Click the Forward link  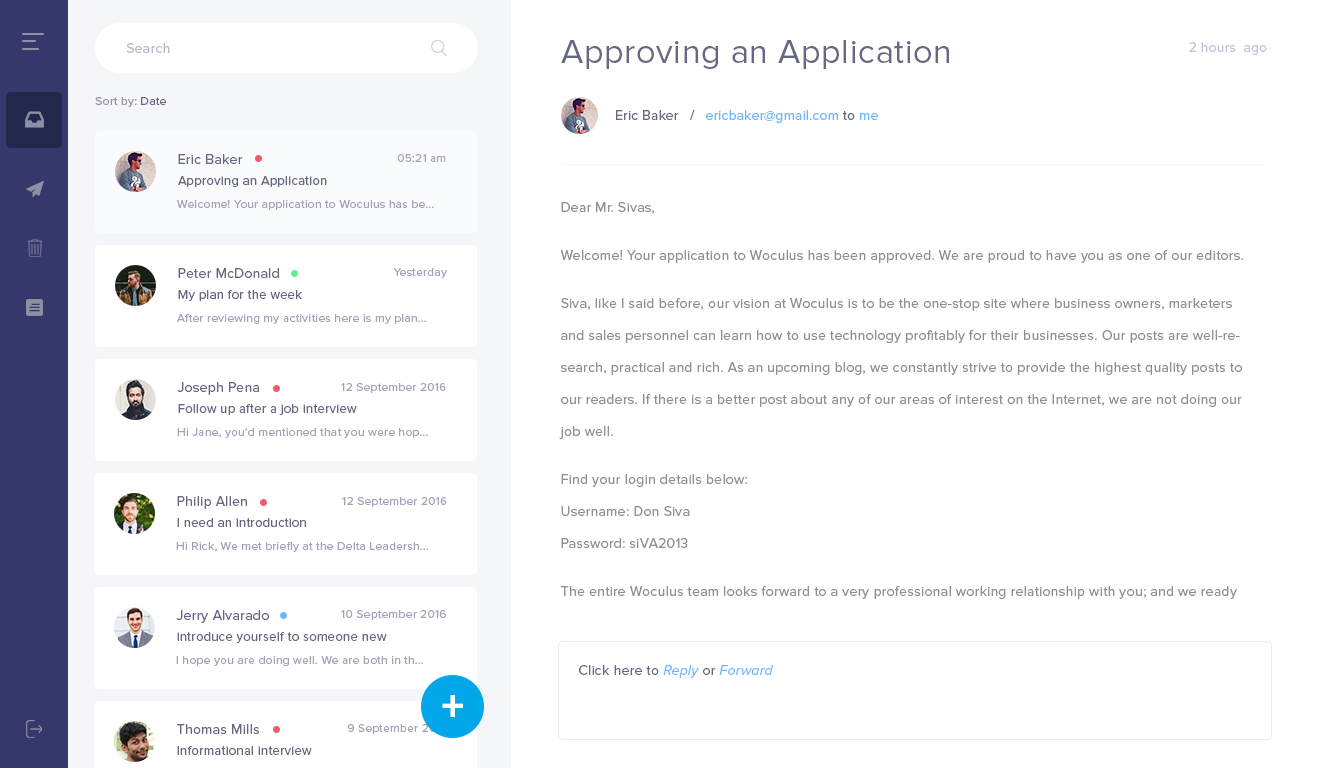pos(746,670)
